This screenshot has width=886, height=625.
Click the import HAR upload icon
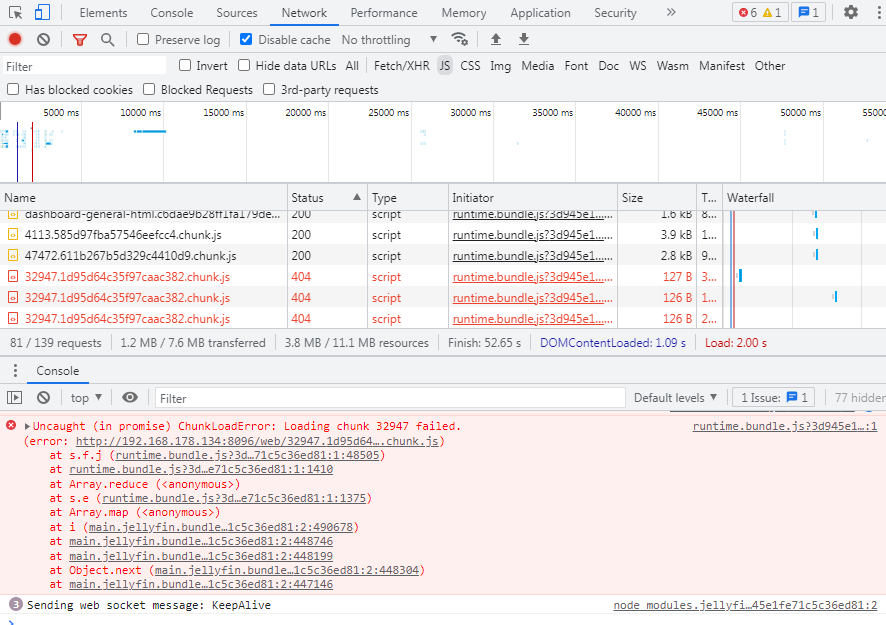(495, 39)
